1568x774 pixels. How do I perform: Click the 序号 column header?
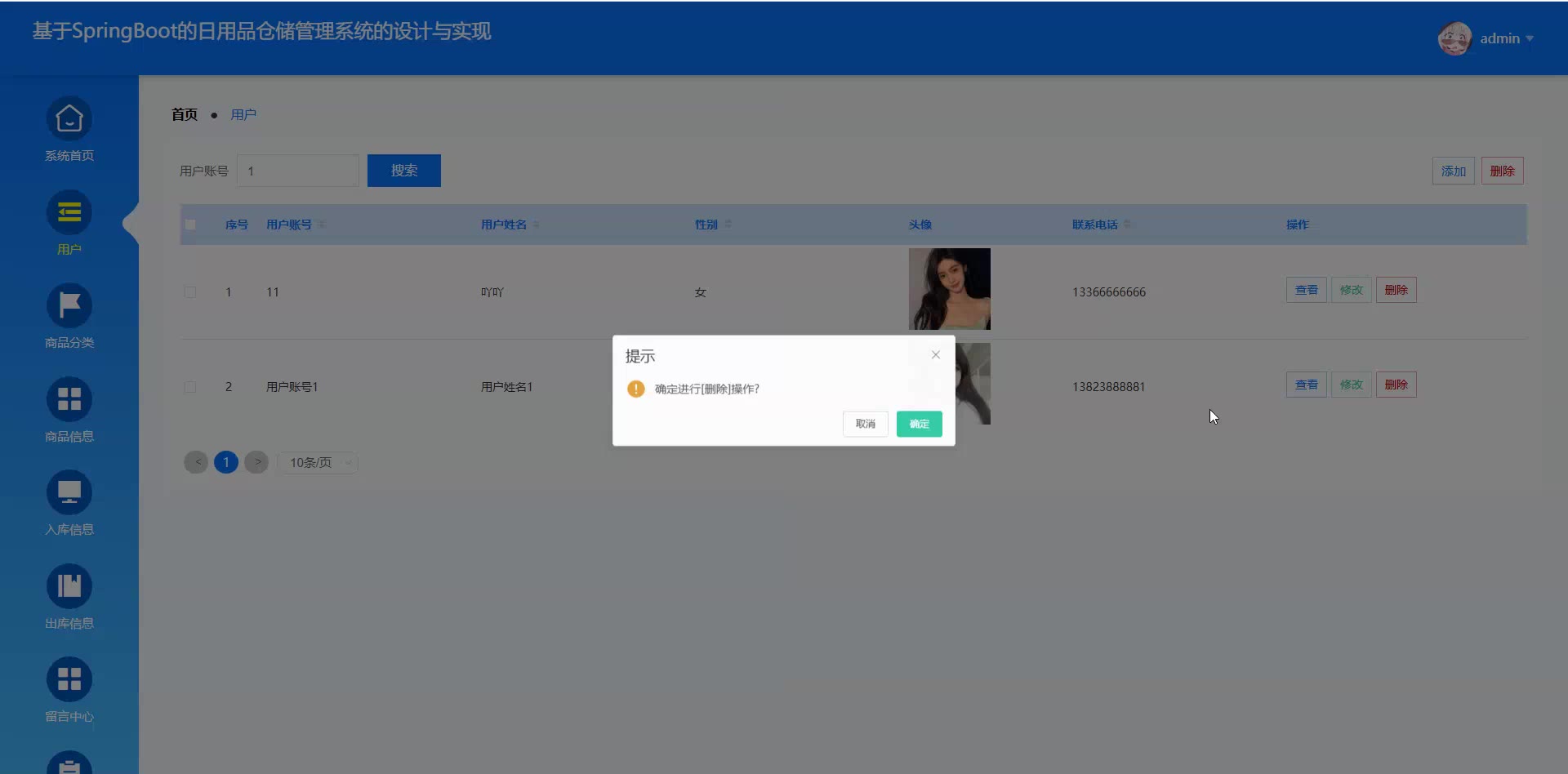(237, 225)
